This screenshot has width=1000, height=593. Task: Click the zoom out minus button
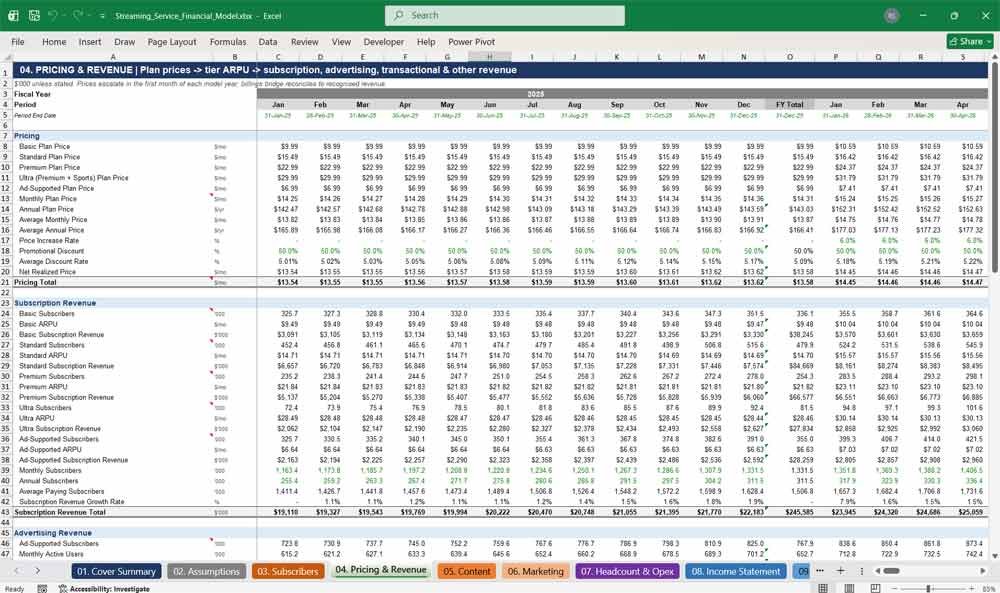pos(893,588)
